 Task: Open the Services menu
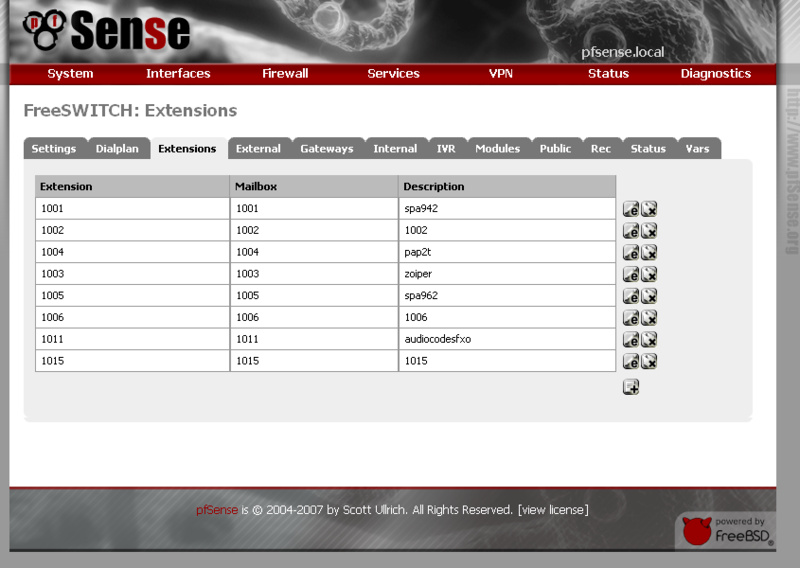click(393, 73)
